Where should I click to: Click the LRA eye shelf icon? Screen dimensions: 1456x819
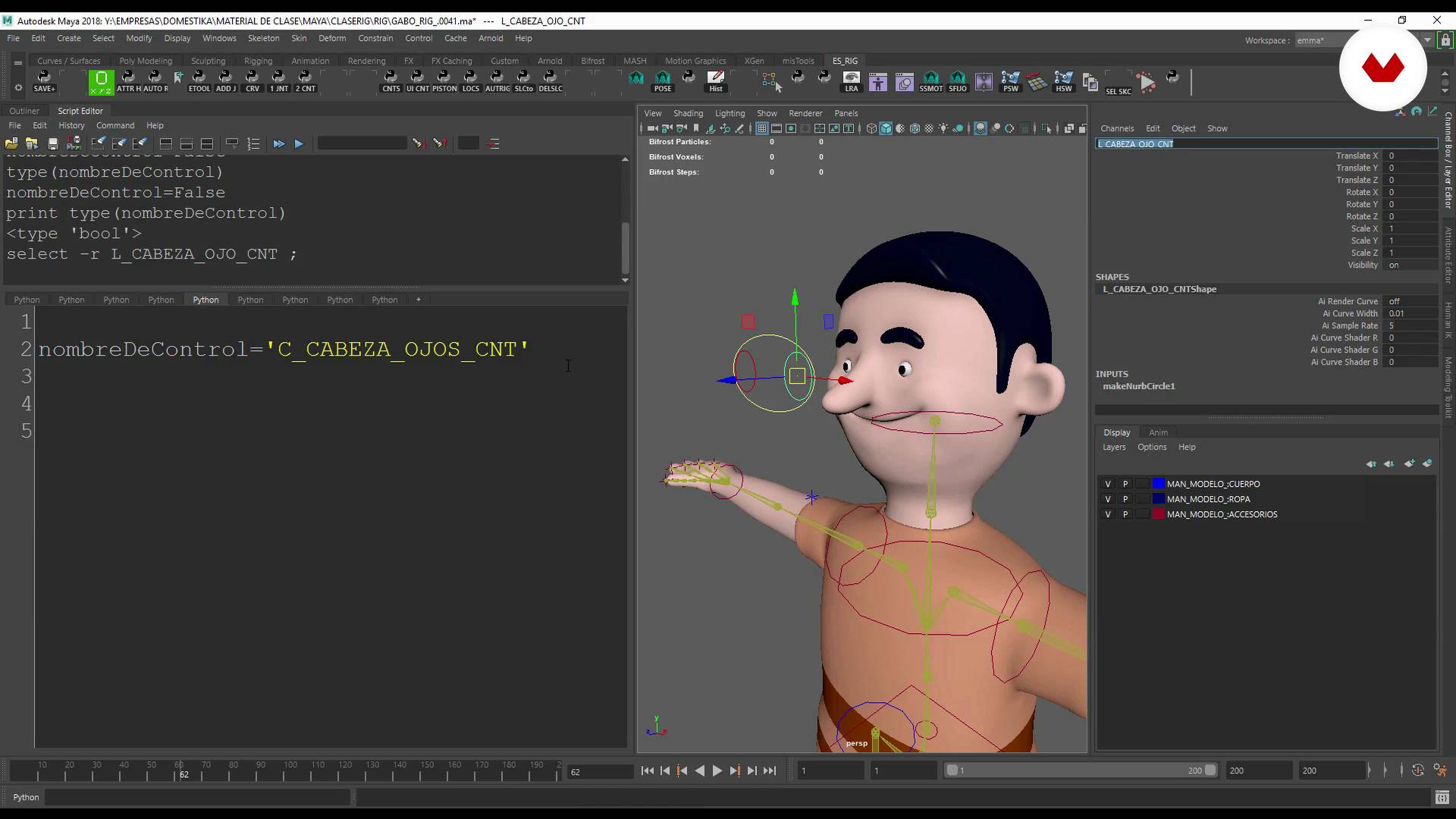[x=852, y=80]
